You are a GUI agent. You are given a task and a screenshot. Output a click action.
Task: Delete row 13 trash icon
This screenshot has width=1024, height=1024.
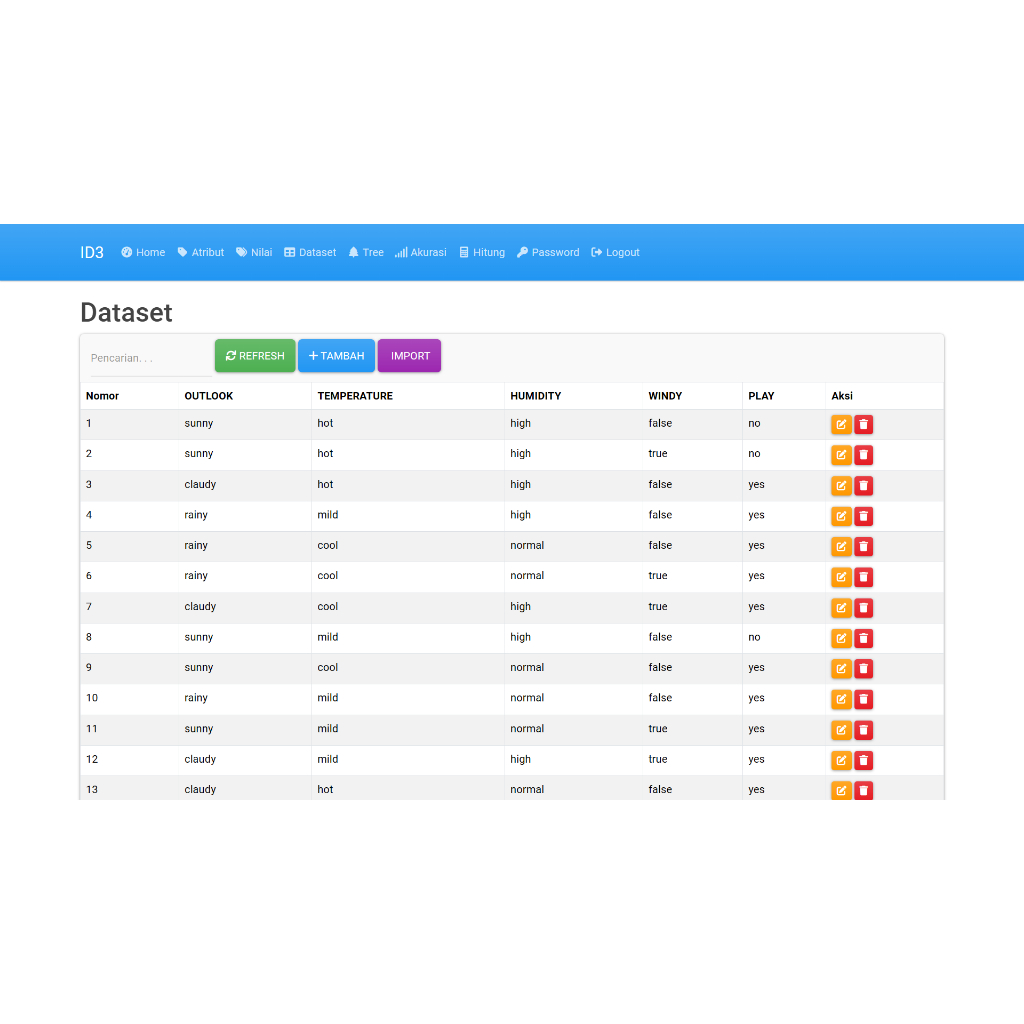tap(863, 790)
